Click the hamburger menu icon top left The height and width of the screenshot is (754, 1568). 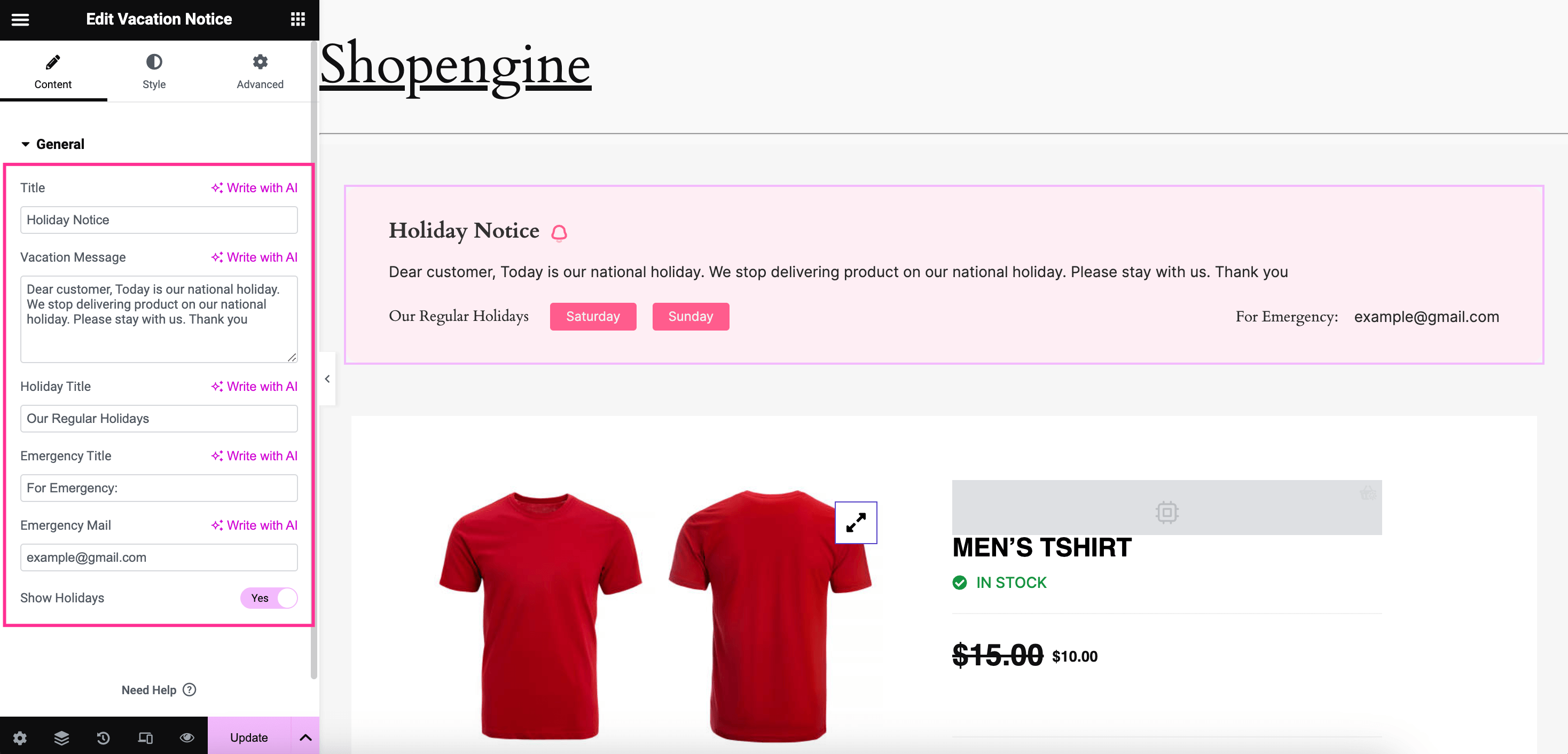[20, 19]
